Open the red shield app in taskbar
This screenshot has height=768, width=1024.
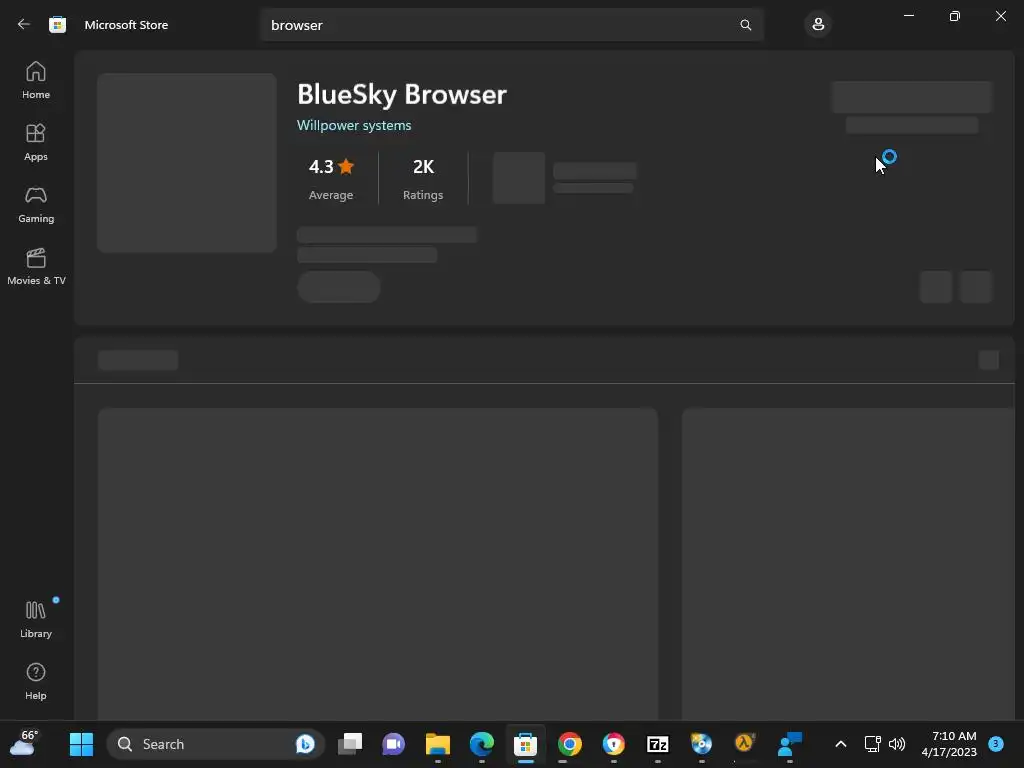coord(613,744)
